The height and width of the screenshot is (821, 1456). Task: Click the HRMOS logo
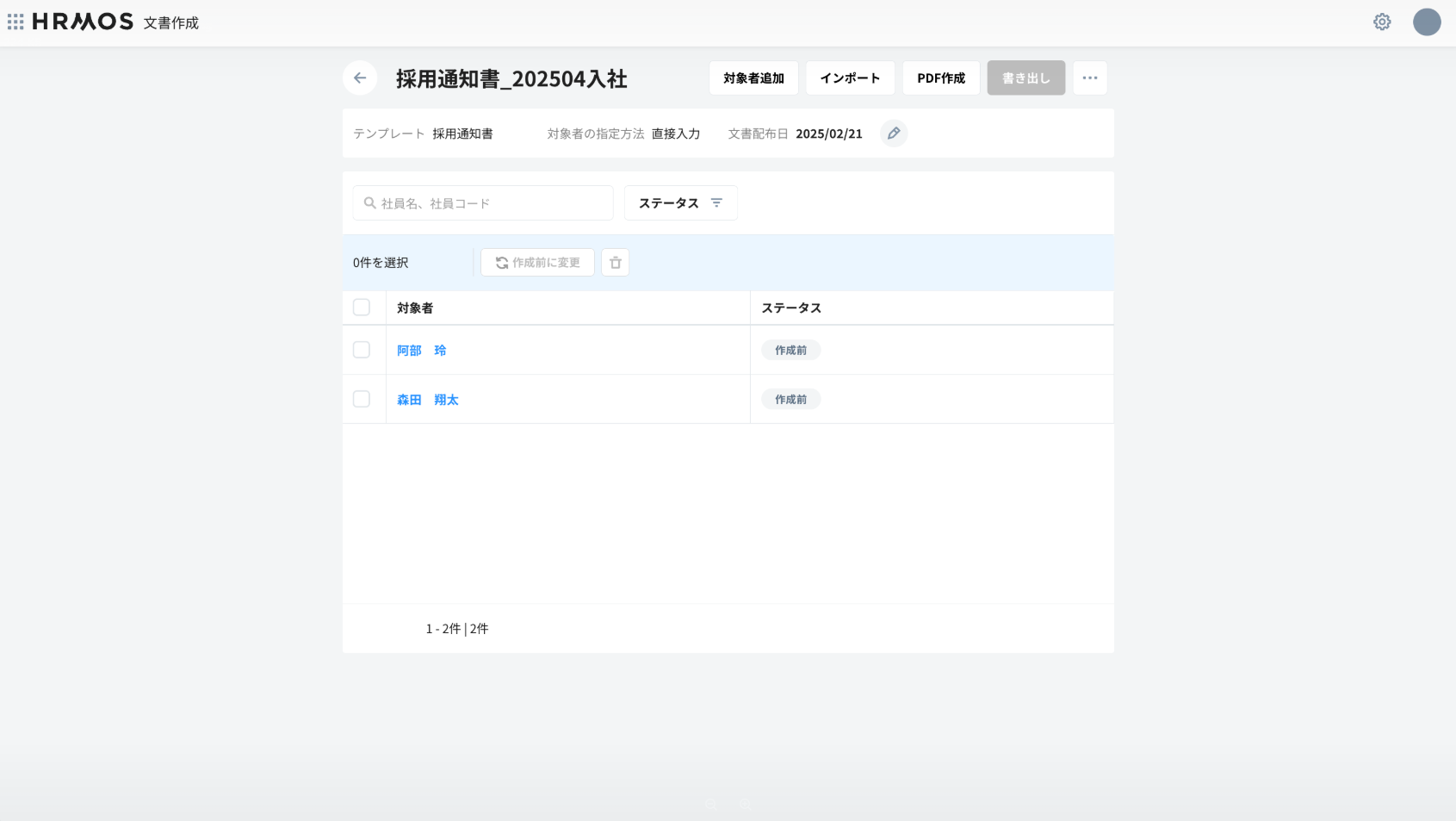click(x=83, y=22)
